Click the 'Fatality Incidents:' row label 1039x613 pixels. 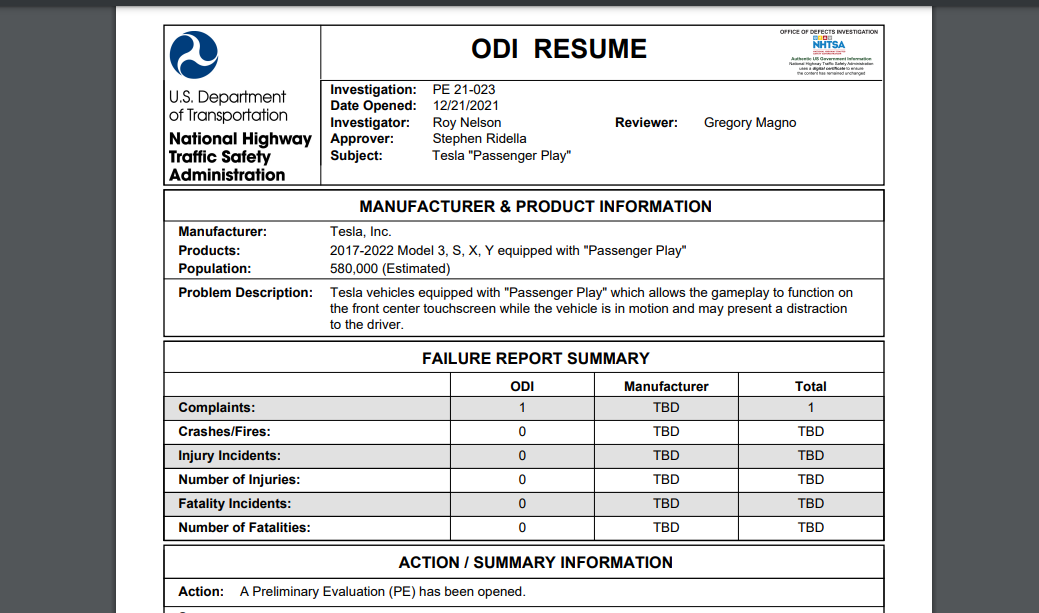click(235, 504)
